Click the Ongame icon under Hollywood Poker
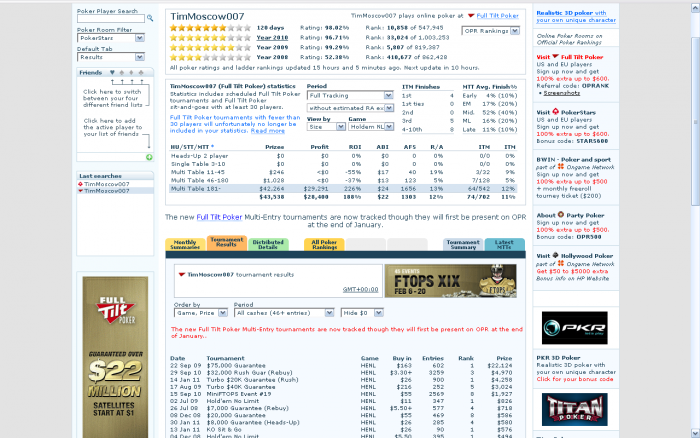The height and width of the screenshot is (438, 700). (x=561, y=263)
